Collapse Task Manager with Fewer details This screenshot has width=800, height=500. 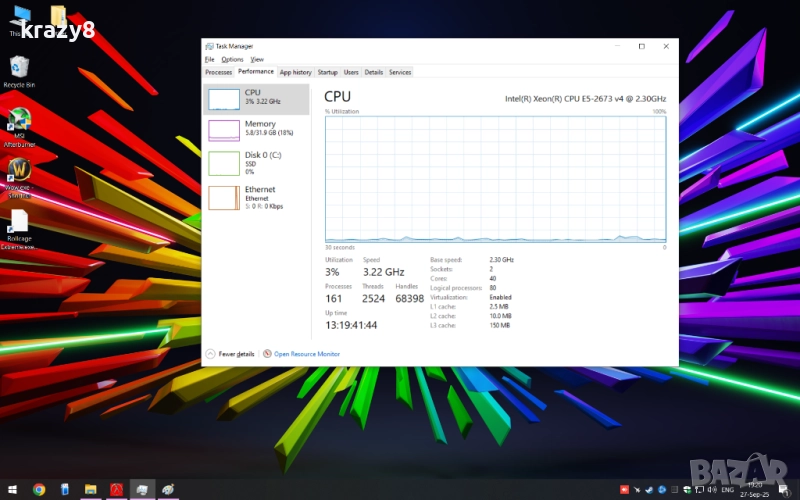point(232,354)
